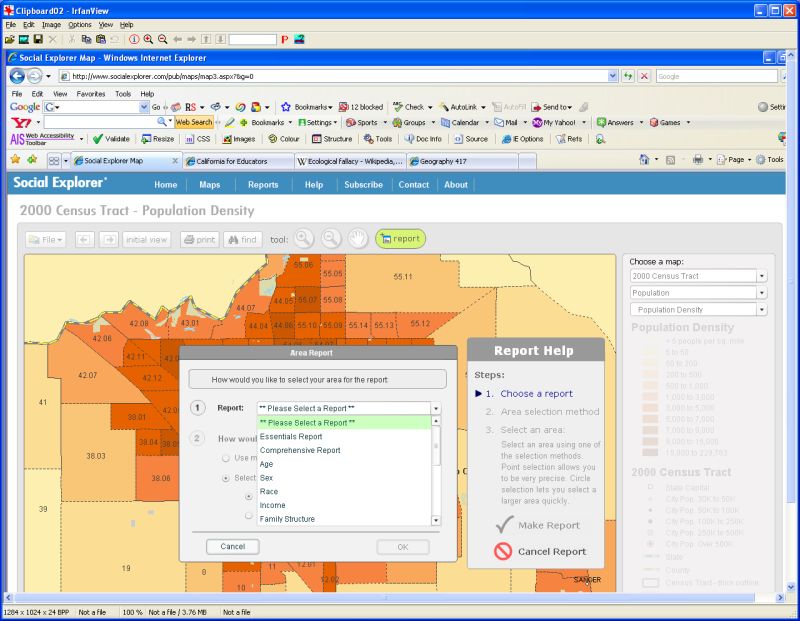Image resolution: width=800 pixels, height=621 pixels.
Task: Click the IE print icon
Action: [x=698, y=160]
